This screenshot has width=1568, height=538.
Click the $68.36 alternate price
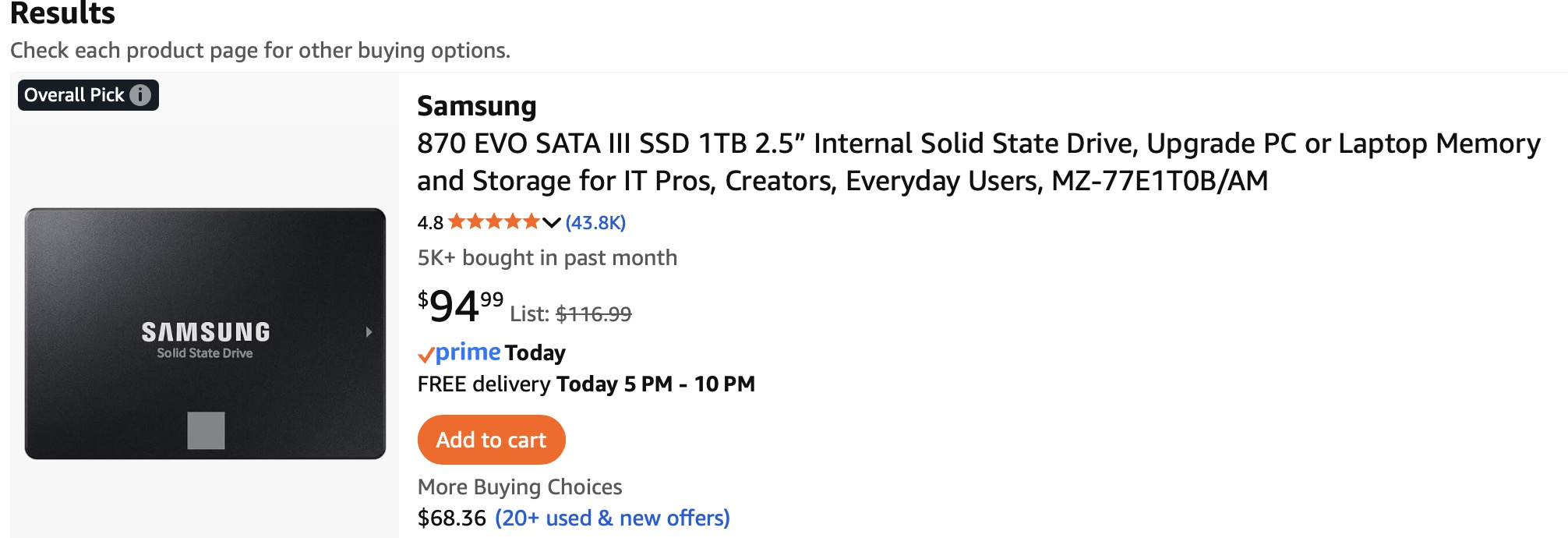coord(451,518)
